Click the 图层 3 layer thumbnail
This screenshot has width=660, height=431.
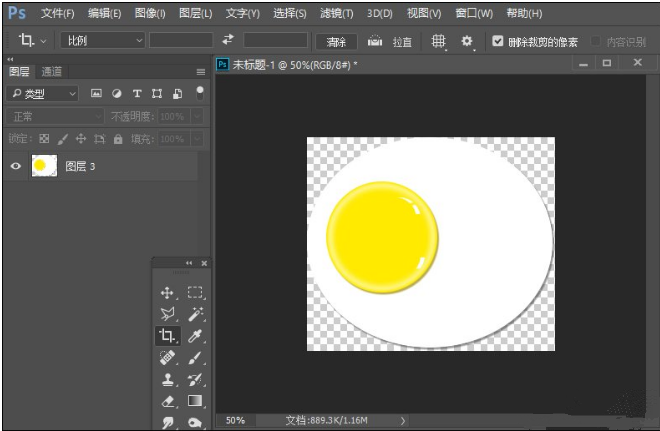coord(44,166)
